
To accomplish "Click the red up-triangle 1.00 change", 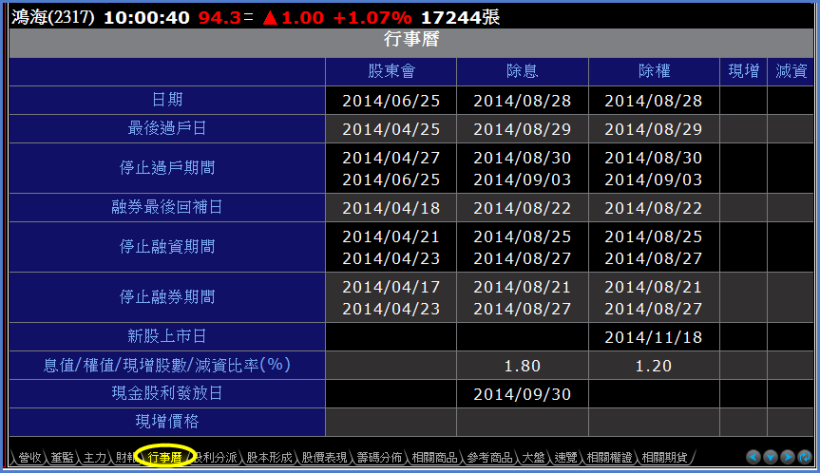I will (x=293, y=18).
